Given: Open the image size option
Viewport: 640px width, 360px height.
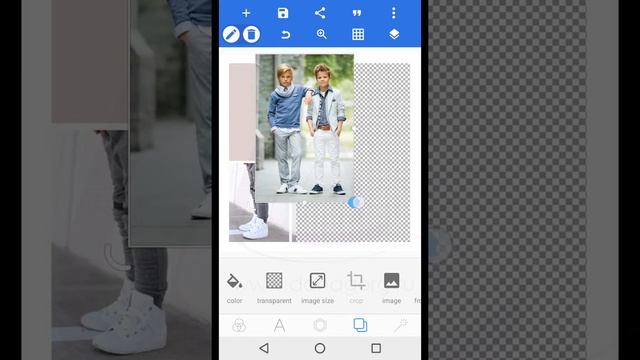Looking at the screenshot, I should pyautogui.click(x=318, y=287).
